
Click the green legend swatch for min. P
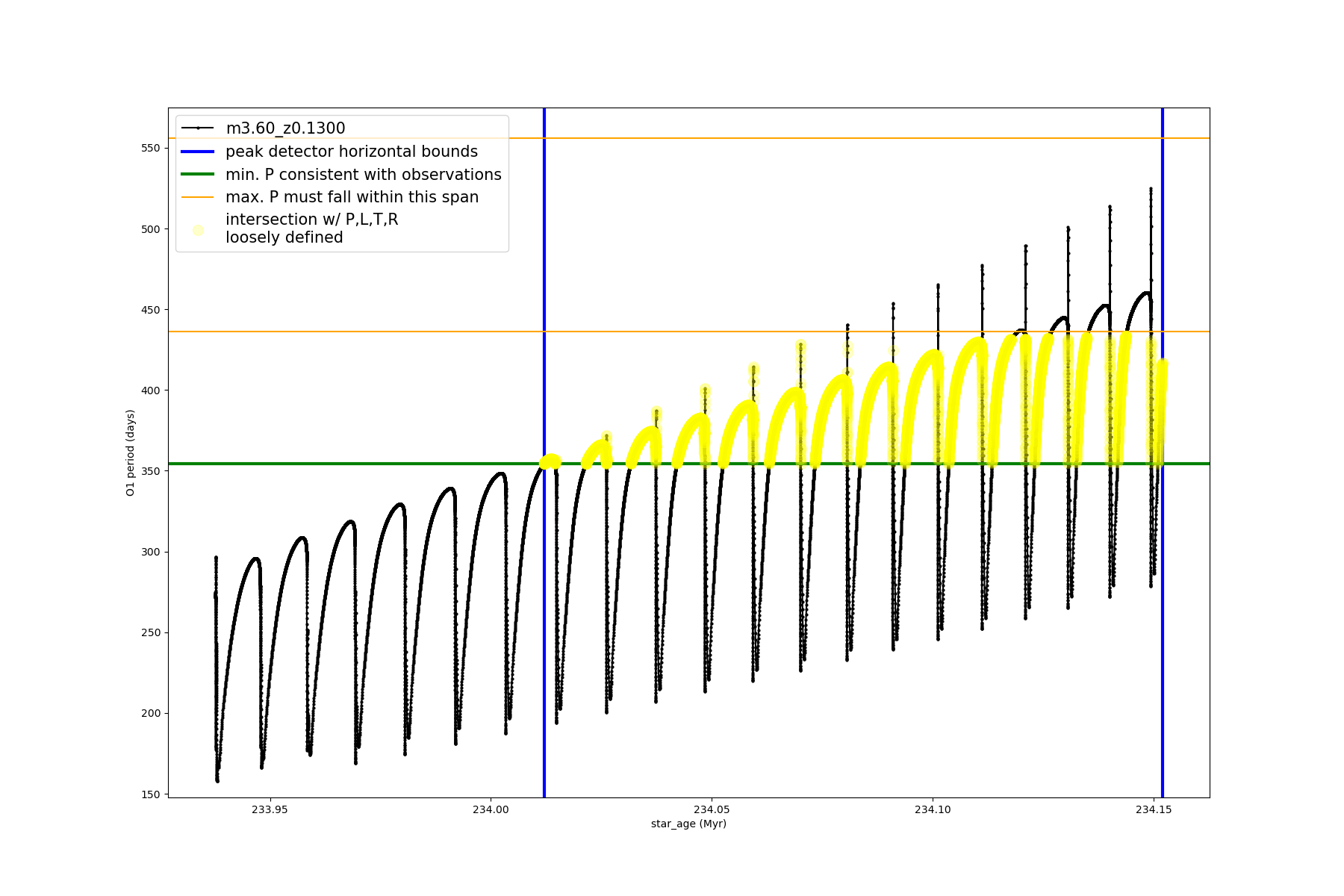point(198,175)
